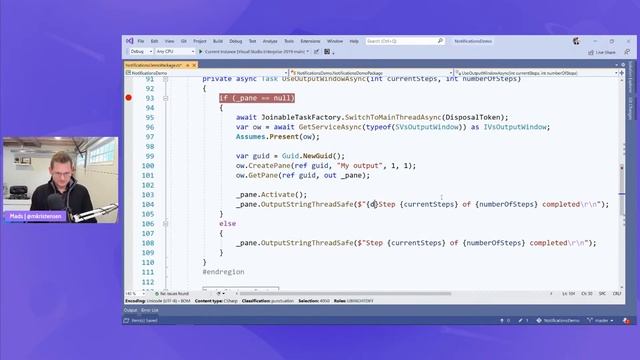Click the Encoding: Unicode (UTF-8) label
The width and height of the screenshot is (640, 360).
158,301
